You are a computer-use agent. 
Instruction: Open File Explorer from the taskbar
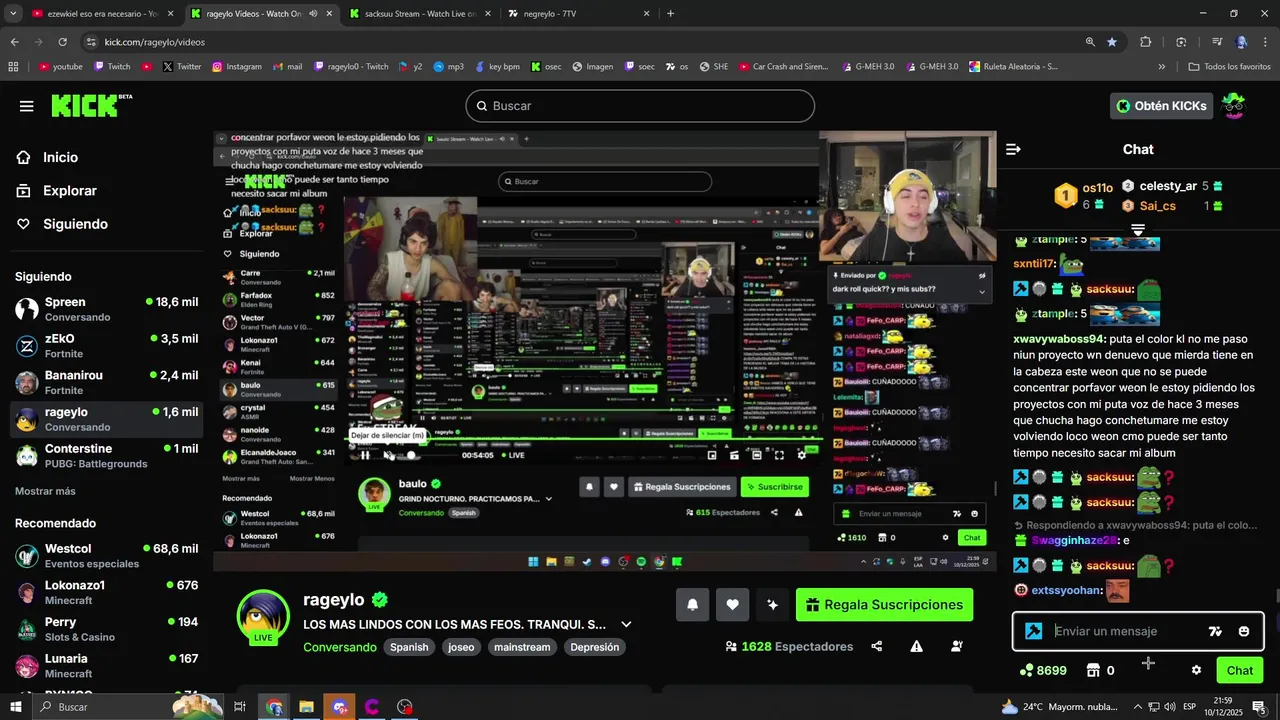coord(307,707)
